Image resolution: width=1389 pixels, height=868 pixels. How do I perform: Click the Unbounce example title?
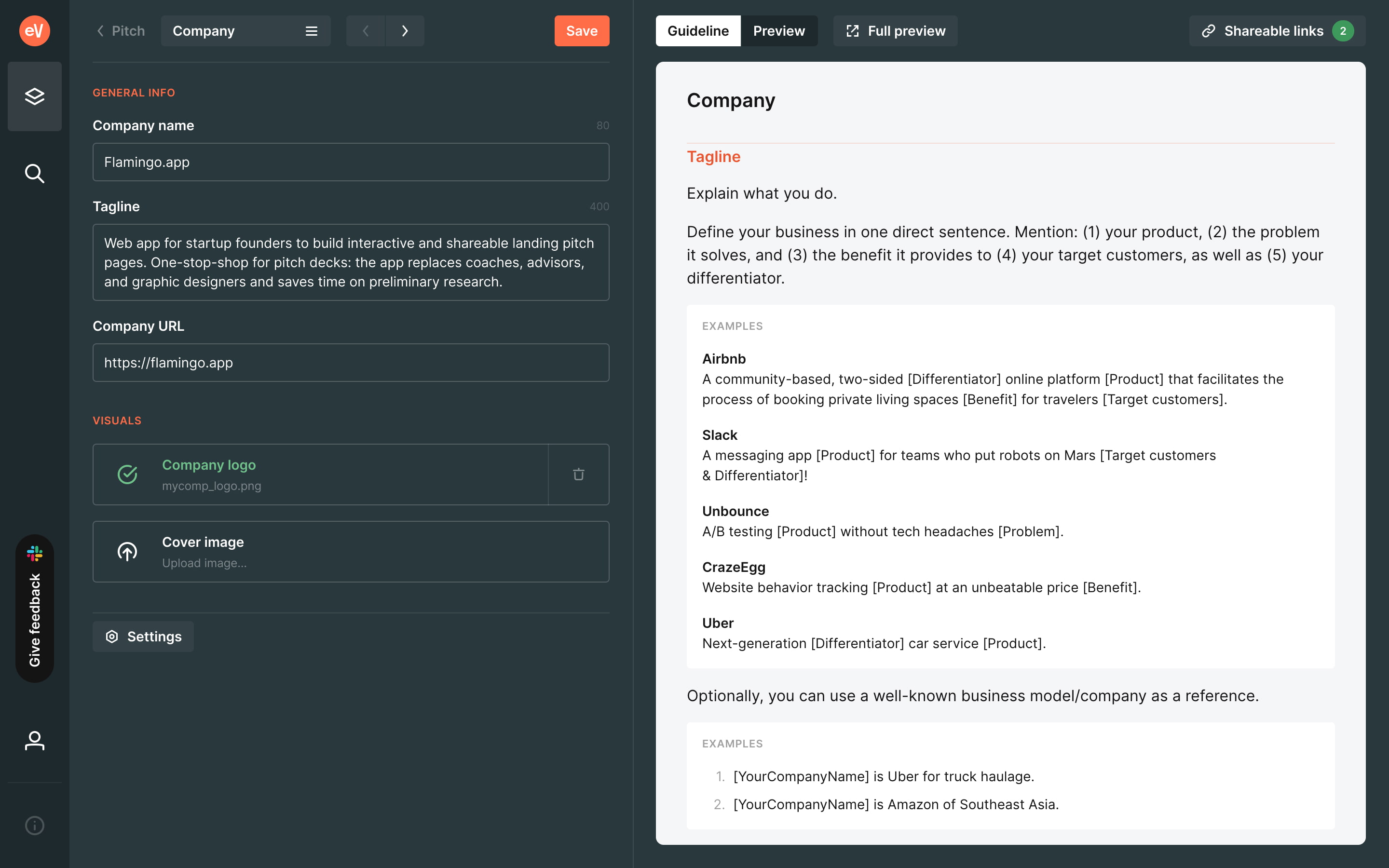point(735,512)
